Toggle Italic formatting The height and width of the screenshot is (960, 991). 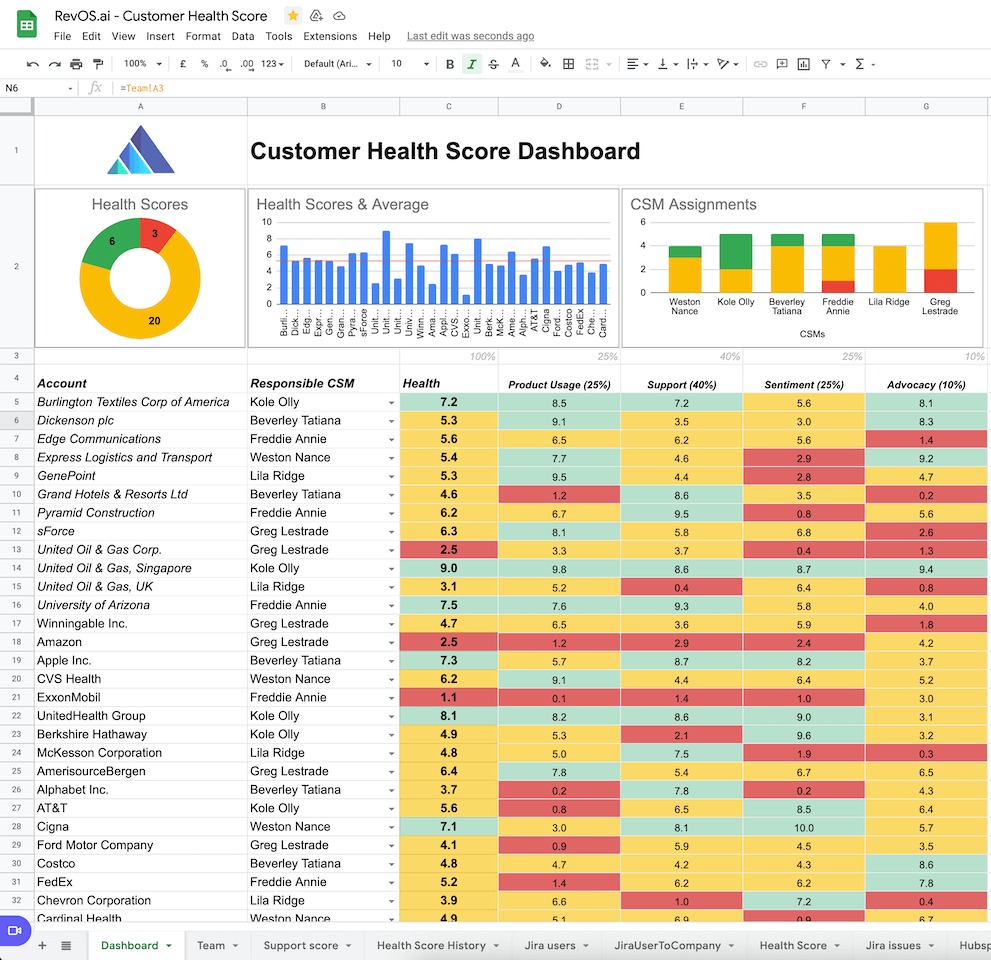[x=472, y=64]
